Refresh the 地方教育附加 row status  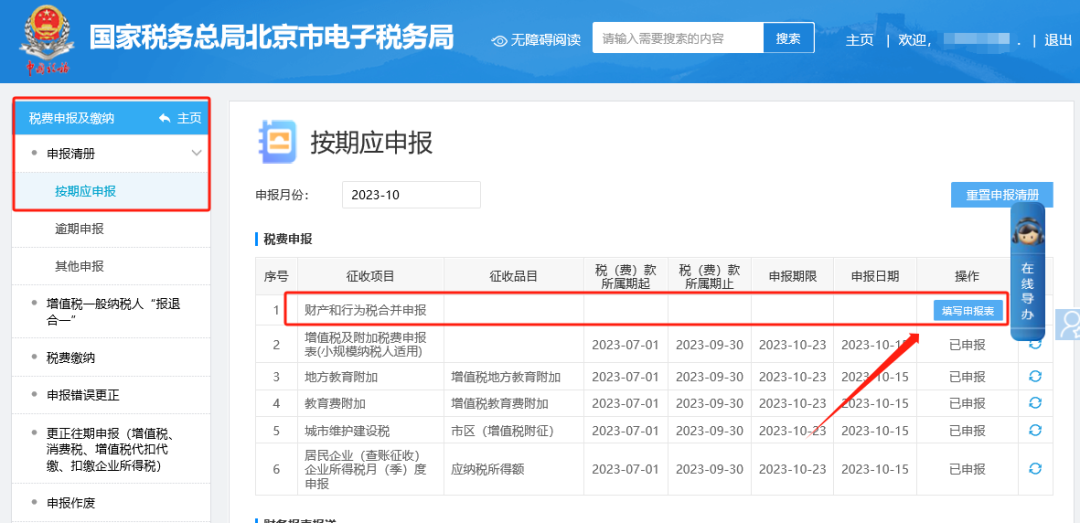click(x=1035, y=377)
